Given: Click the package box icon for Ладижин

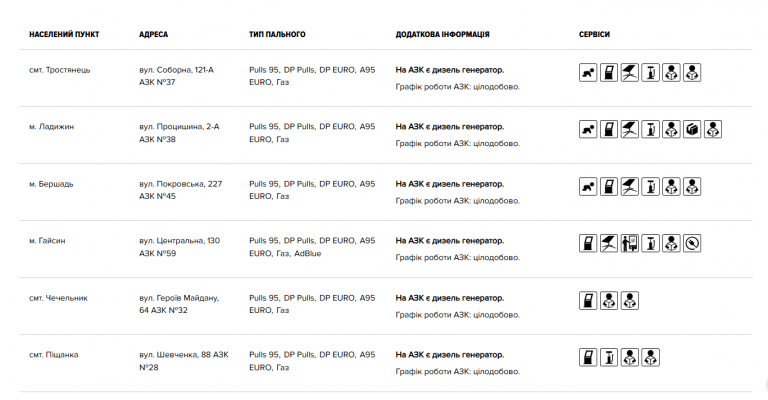Looking at the screenshot, I should (692, 129).
